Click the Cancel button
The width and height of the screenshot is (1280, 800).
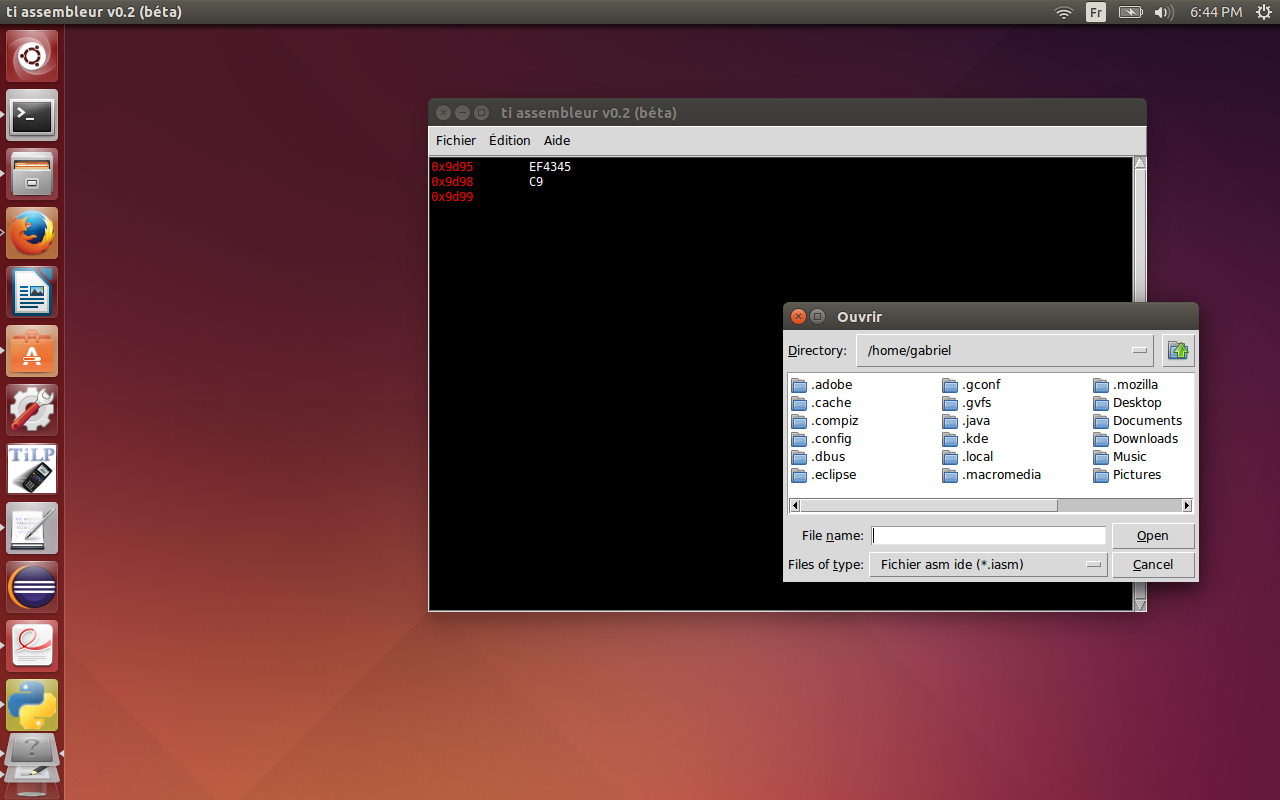pos(1152,565)
